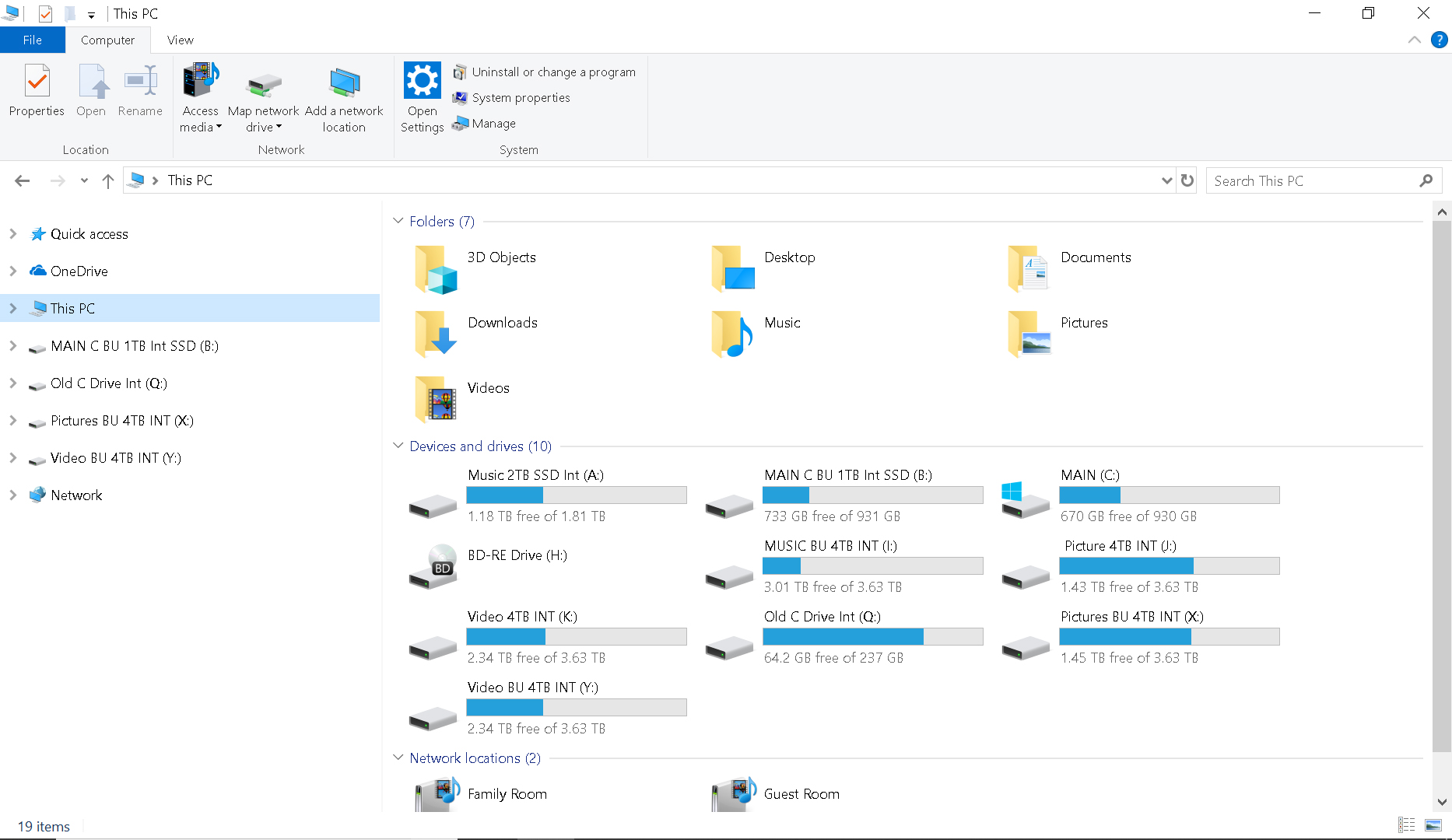Open the View ribbon tab
Image resolution: width=1452 pixels, height=840 pixels.
(x=181, y=40)
